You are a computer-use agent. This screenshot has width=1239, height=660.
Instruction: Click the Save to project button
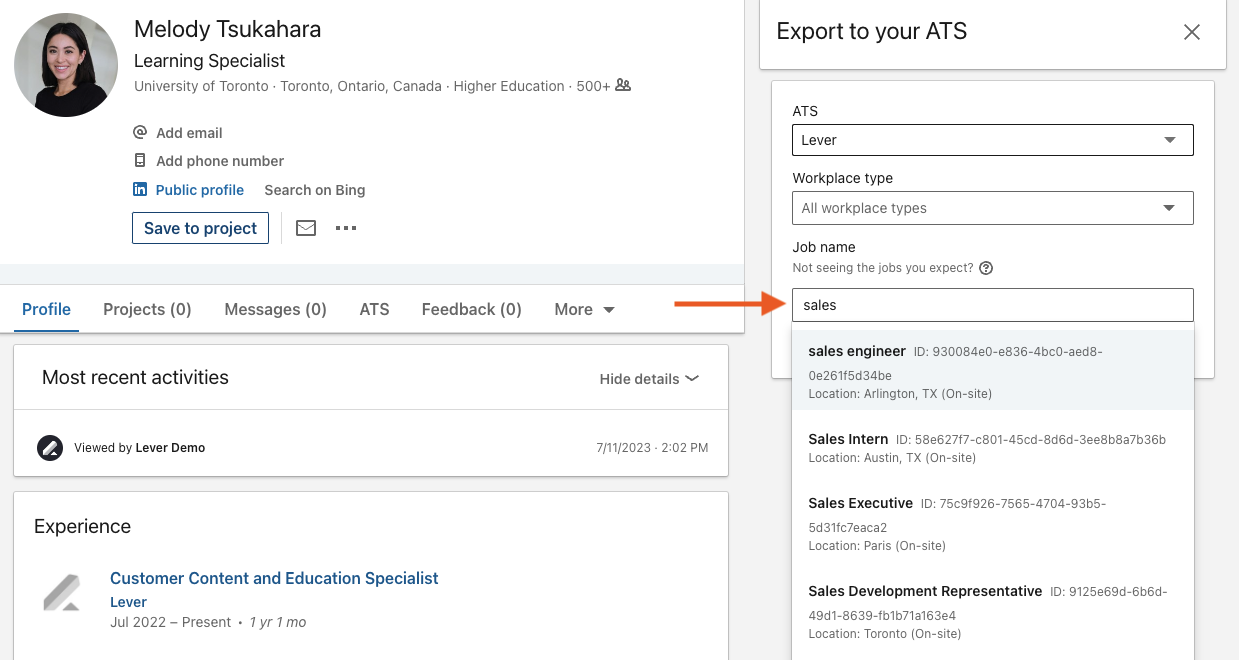[x=200, y=228]
